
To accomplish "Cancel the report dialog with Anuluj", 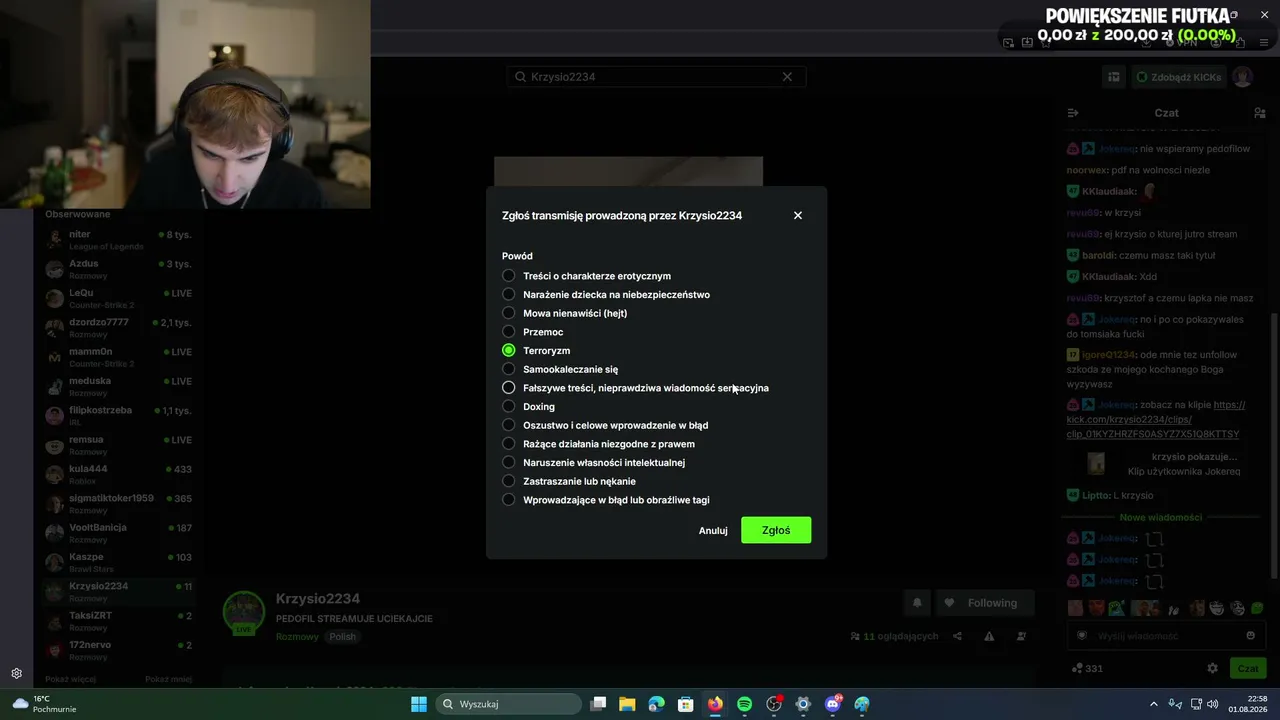I will (713, 531).
